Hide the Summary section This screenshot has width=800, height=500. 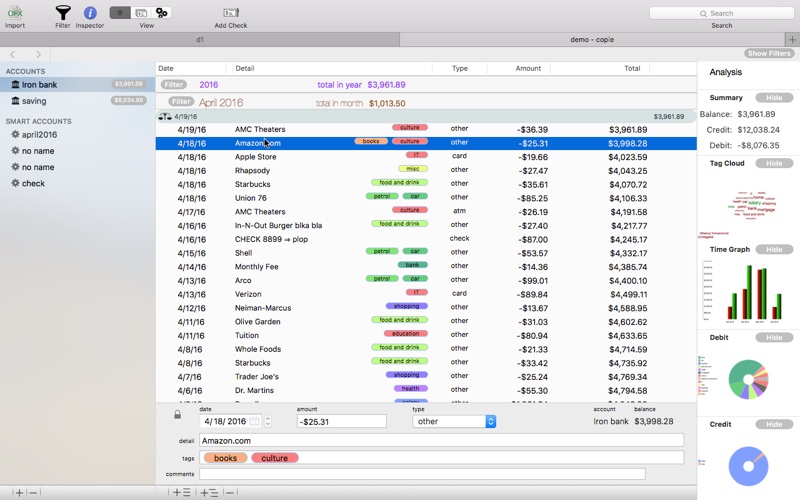774,97
